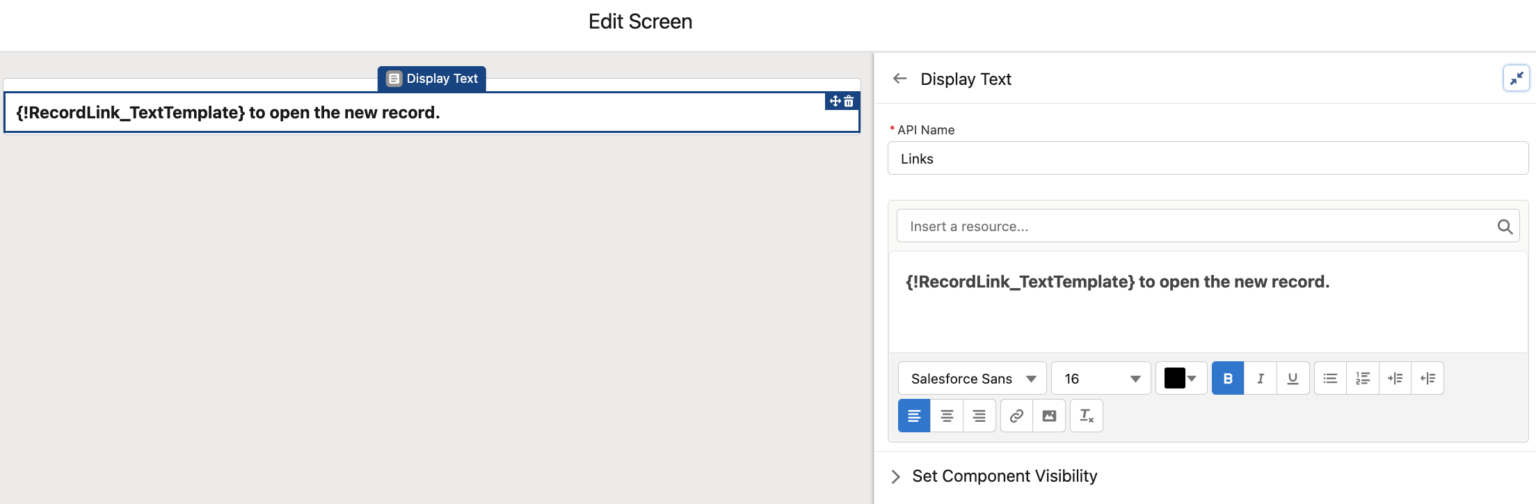Insert an image via image icon
Image resolution: width=1536 pixels, height=504 pixels.
1049,416
